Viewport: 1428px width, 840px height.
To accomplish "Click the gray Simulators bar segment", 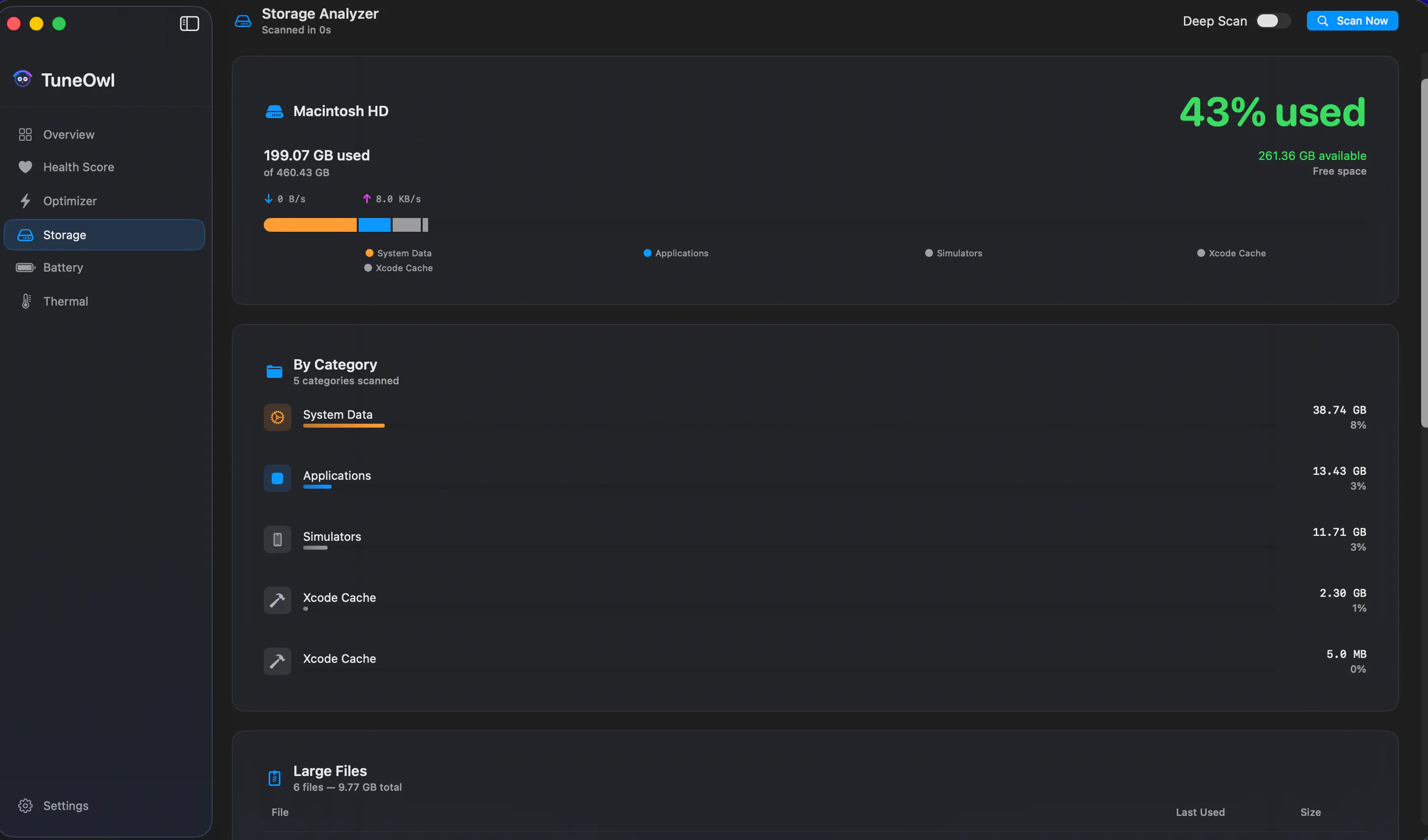I will click(x=407, y=225).
